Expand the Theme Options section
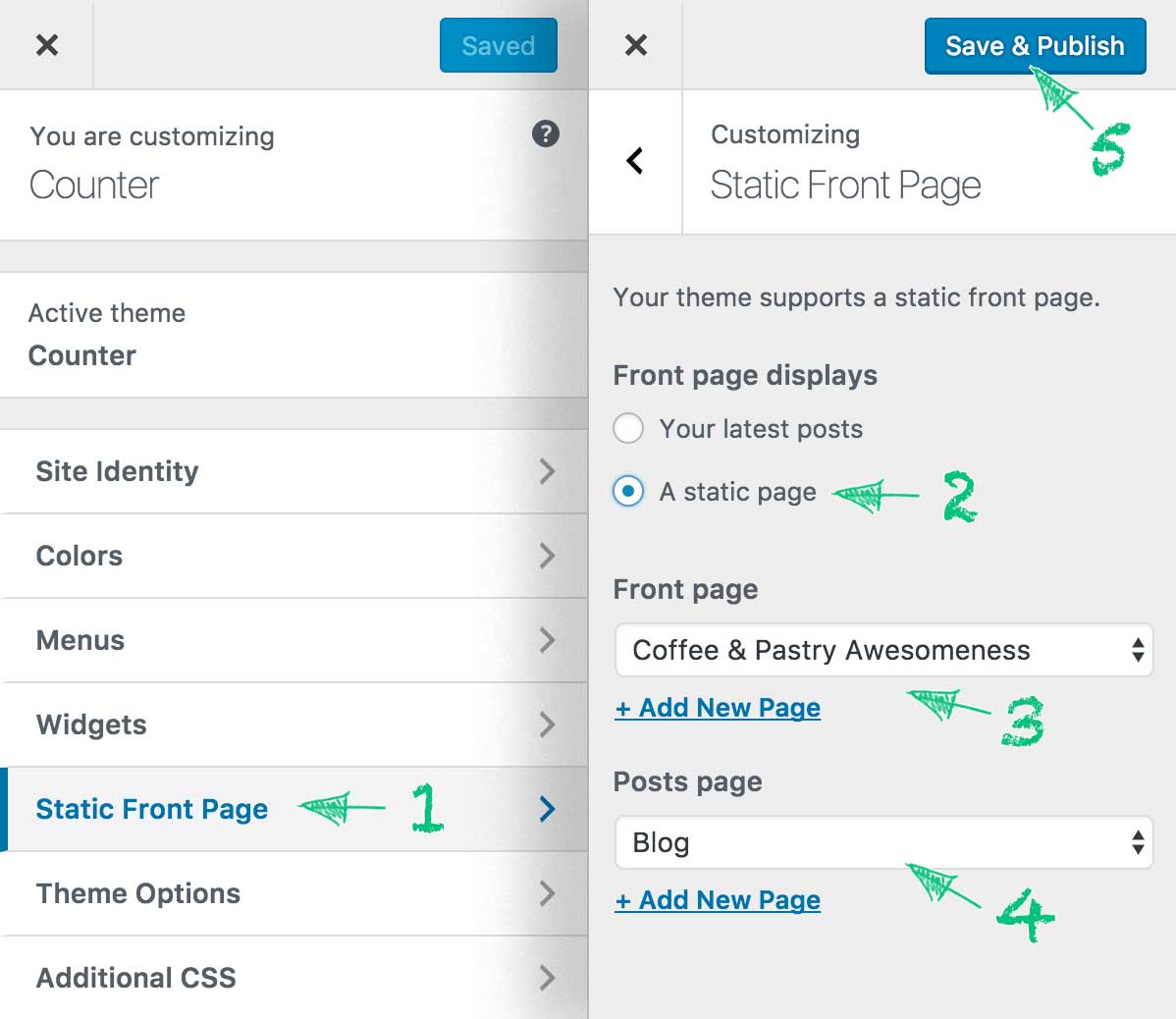This screenshot has width=1176, height=1019. 294,893
